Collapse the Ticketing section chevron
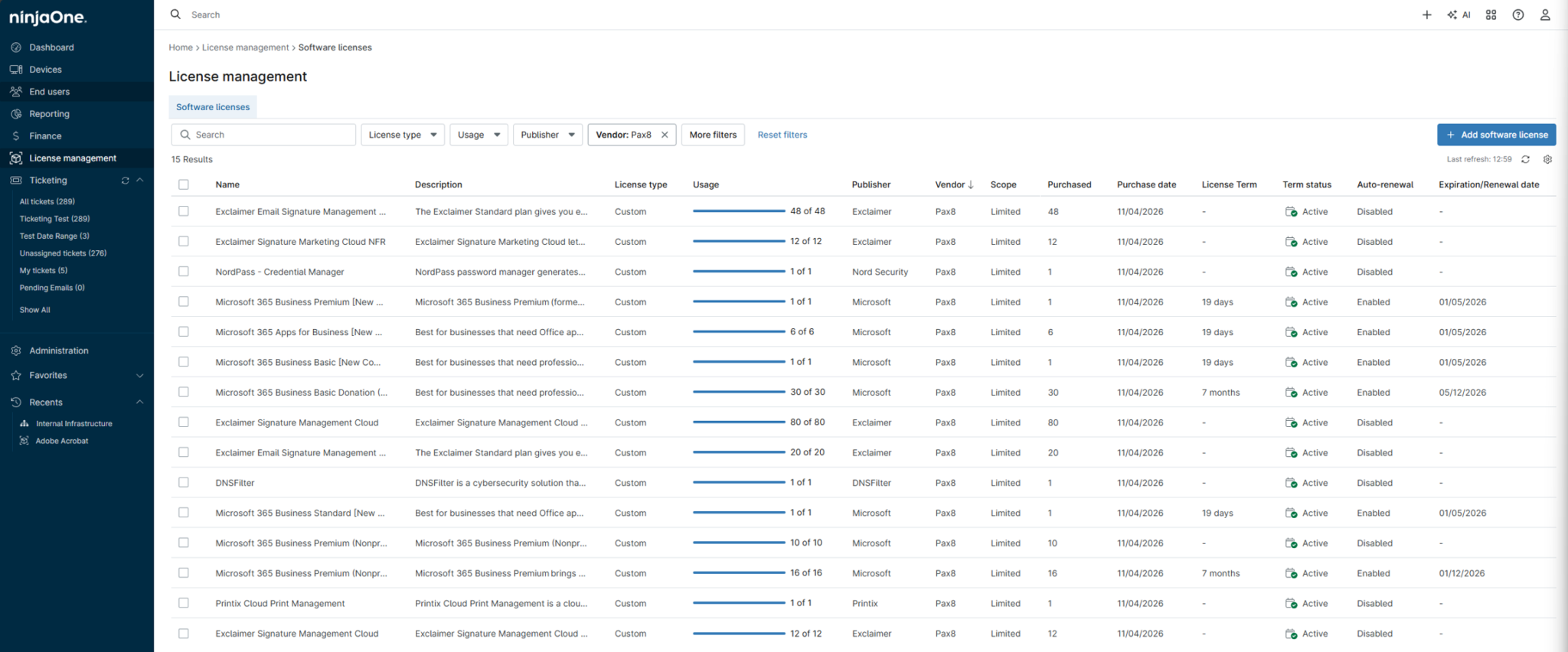 140,181
